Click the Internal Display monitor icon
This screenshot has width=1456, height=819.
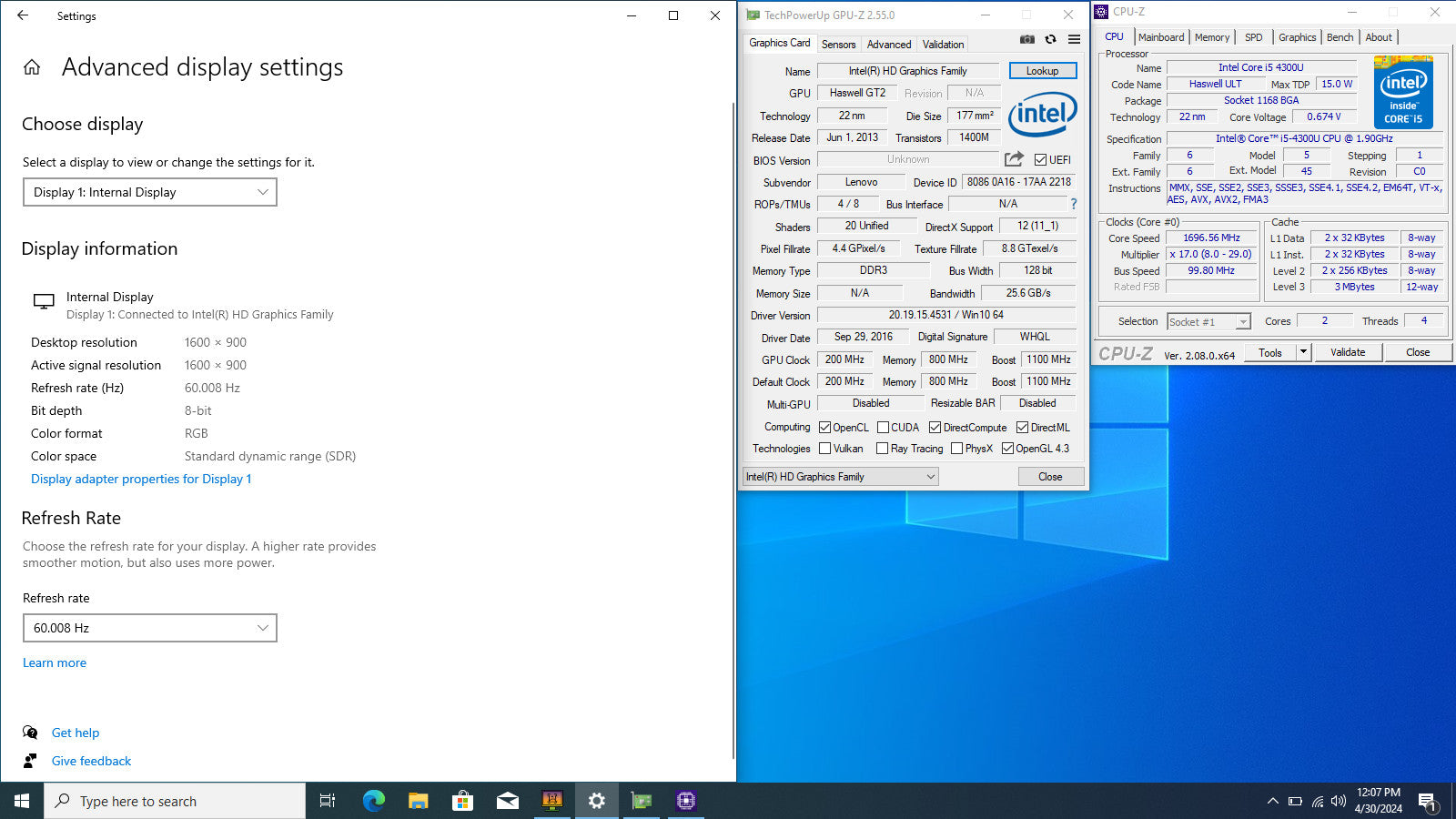[44, 302]
